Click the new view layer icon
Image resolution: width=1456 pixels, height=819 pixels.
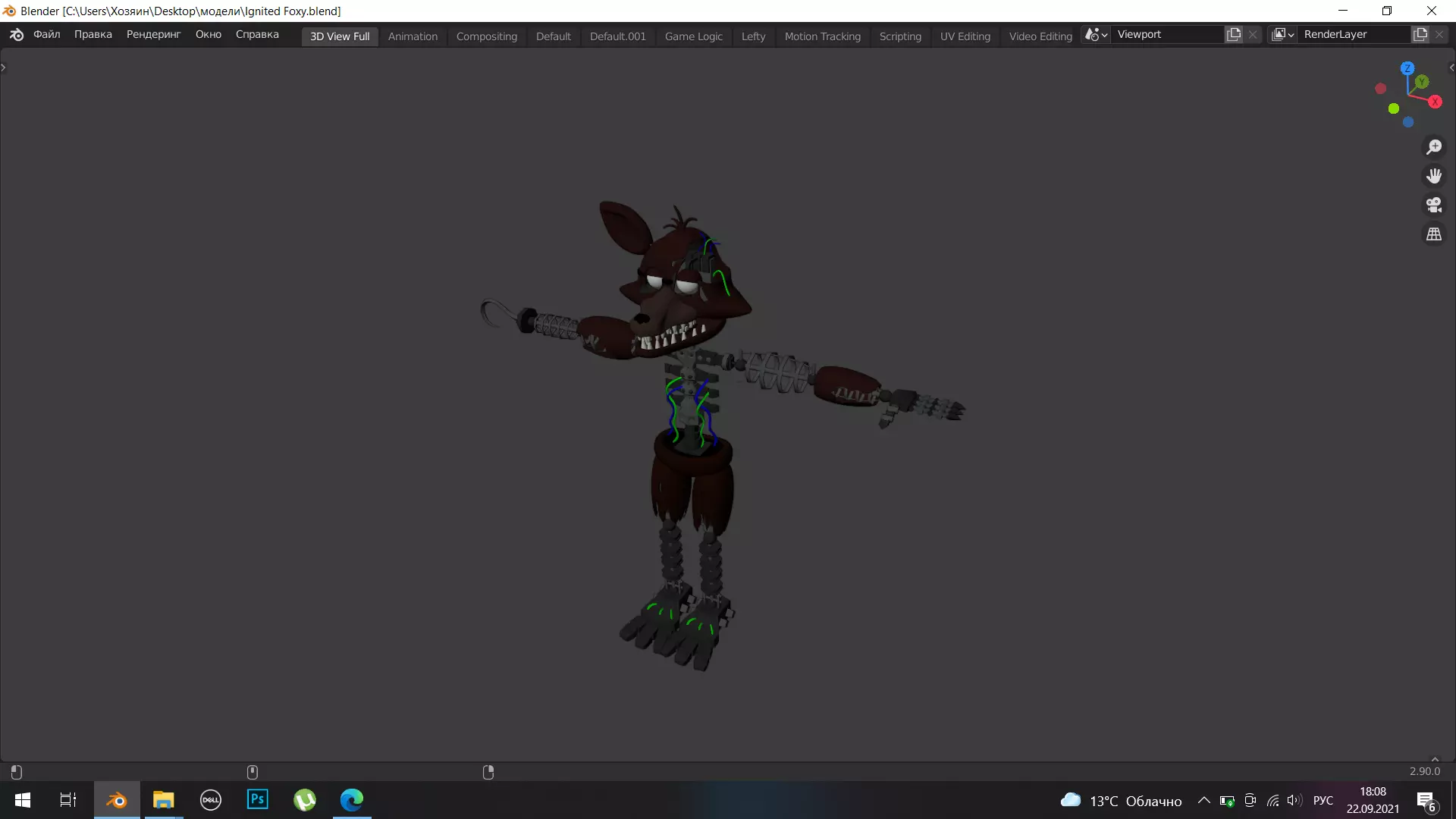point(1420,35)
